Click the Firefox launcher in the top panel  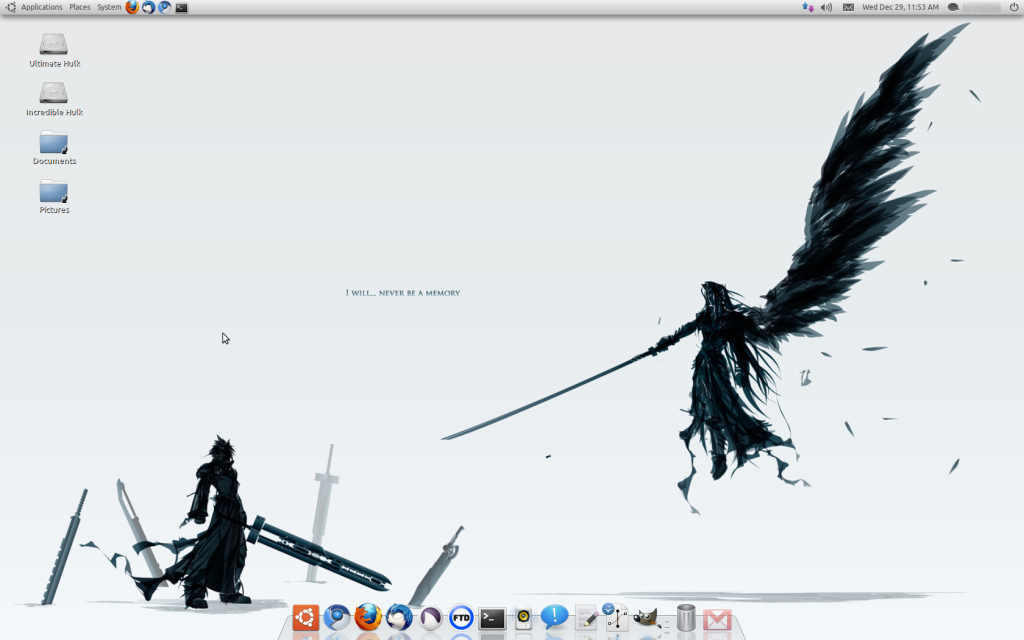[x=132, y=7]
